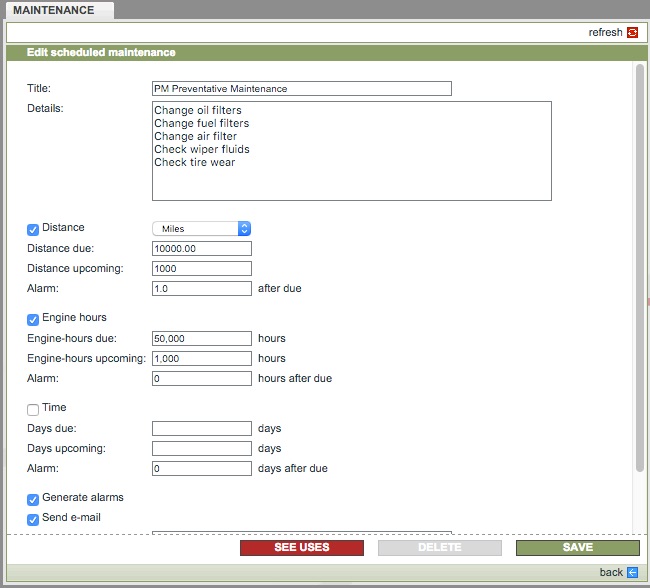Click the 'days after due' text
The image size is (650, 588).
point(293,468)
